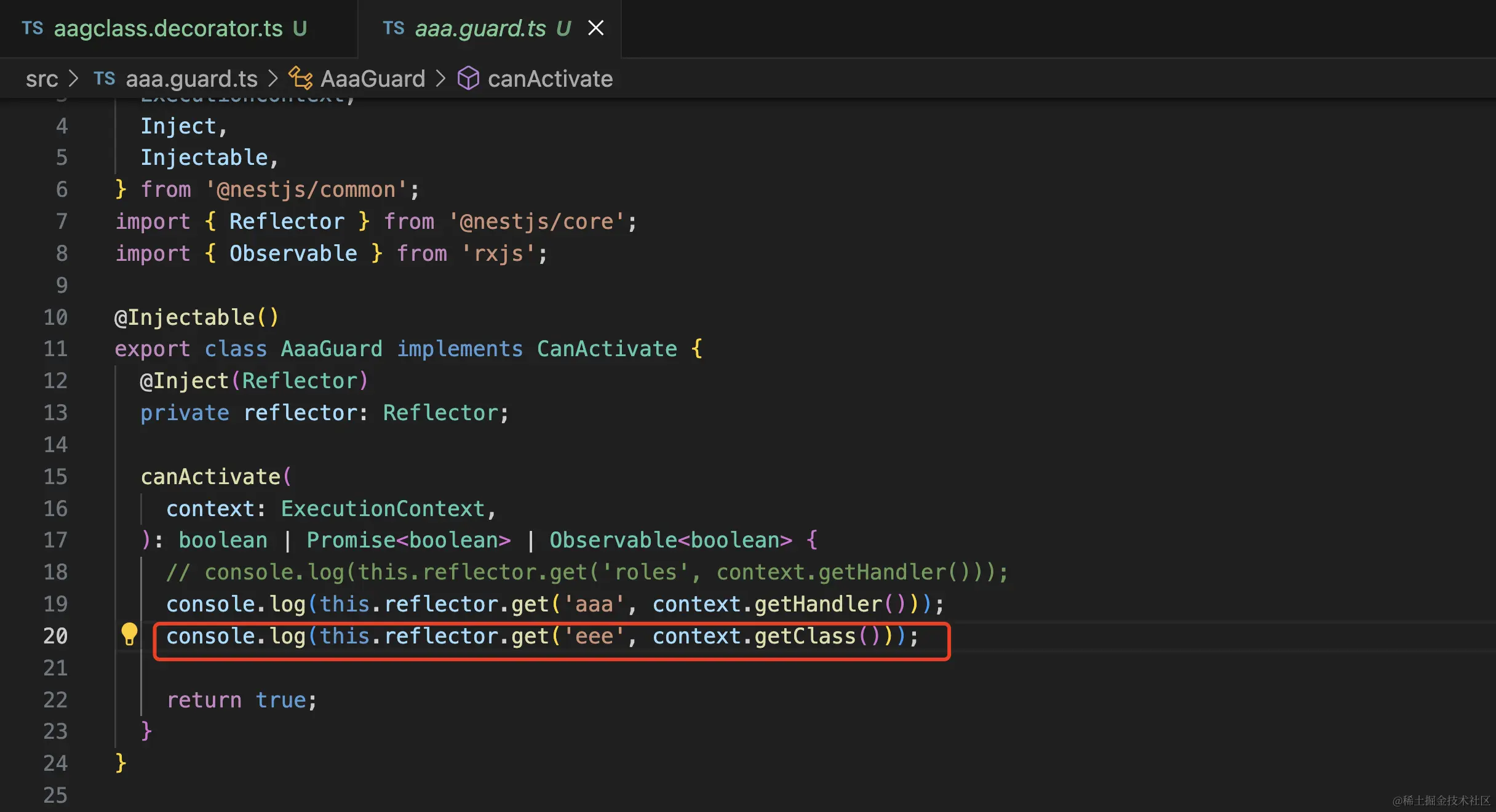The image size is (1496, 812).
Task: Click the chevron after src in breadcrumb
Action: (74, 79)
